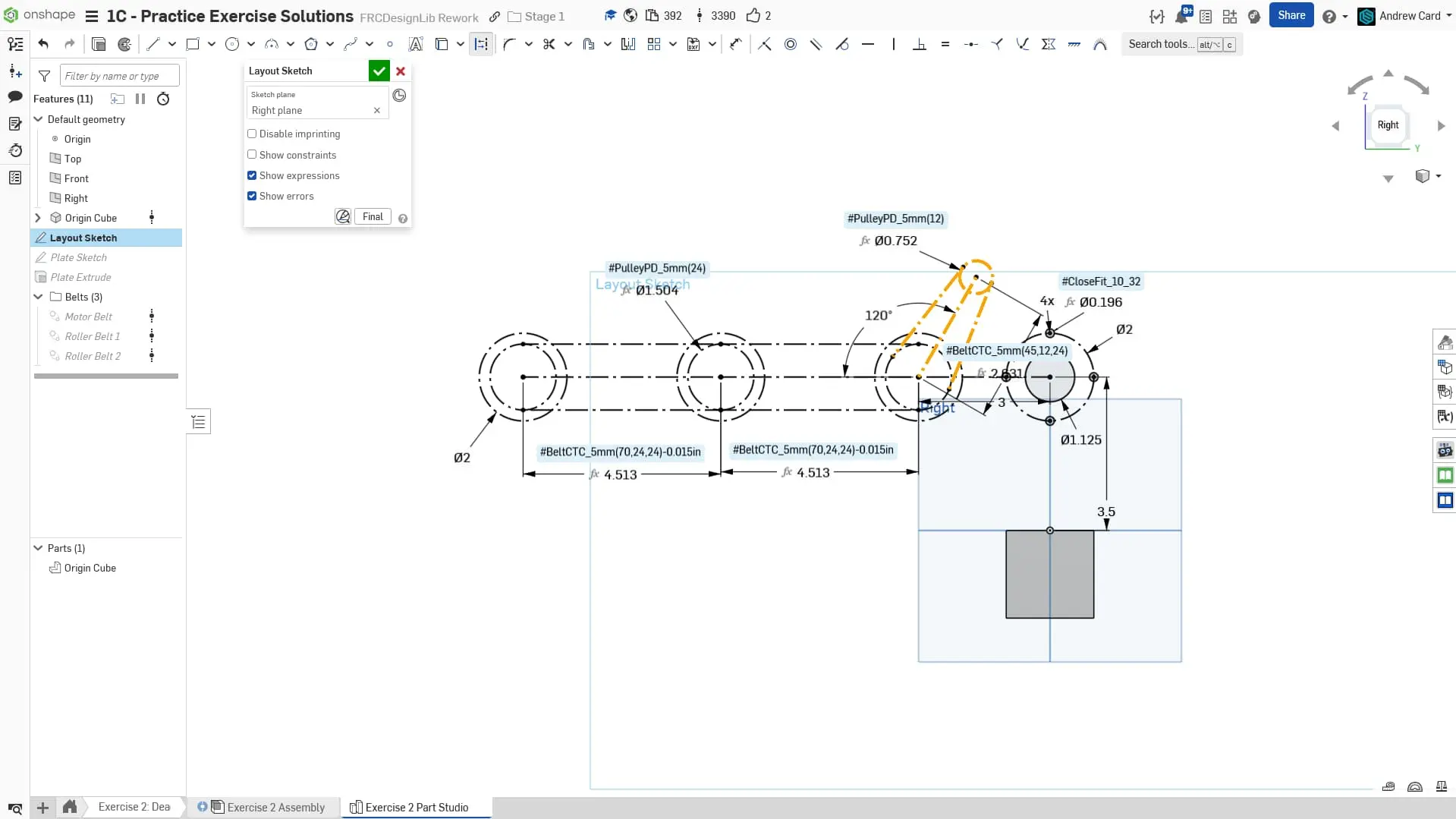Viewport: 1456px width, 819px height.
Task: Enable the Disable imprinting checkbox
Action: click(252, 134)
